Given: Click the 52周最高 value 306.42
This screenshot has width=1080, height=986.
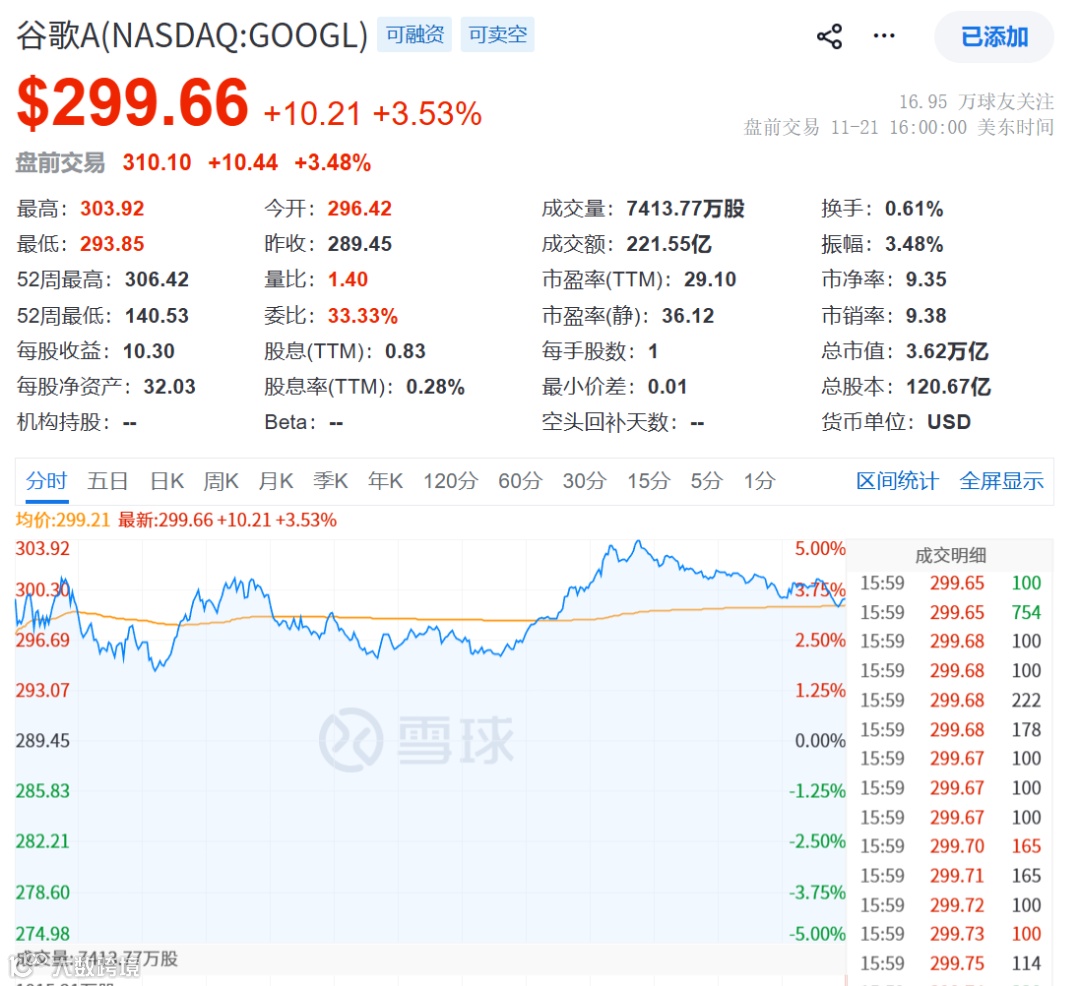Looking at the screenshot, I should click(x=157, y=279).
